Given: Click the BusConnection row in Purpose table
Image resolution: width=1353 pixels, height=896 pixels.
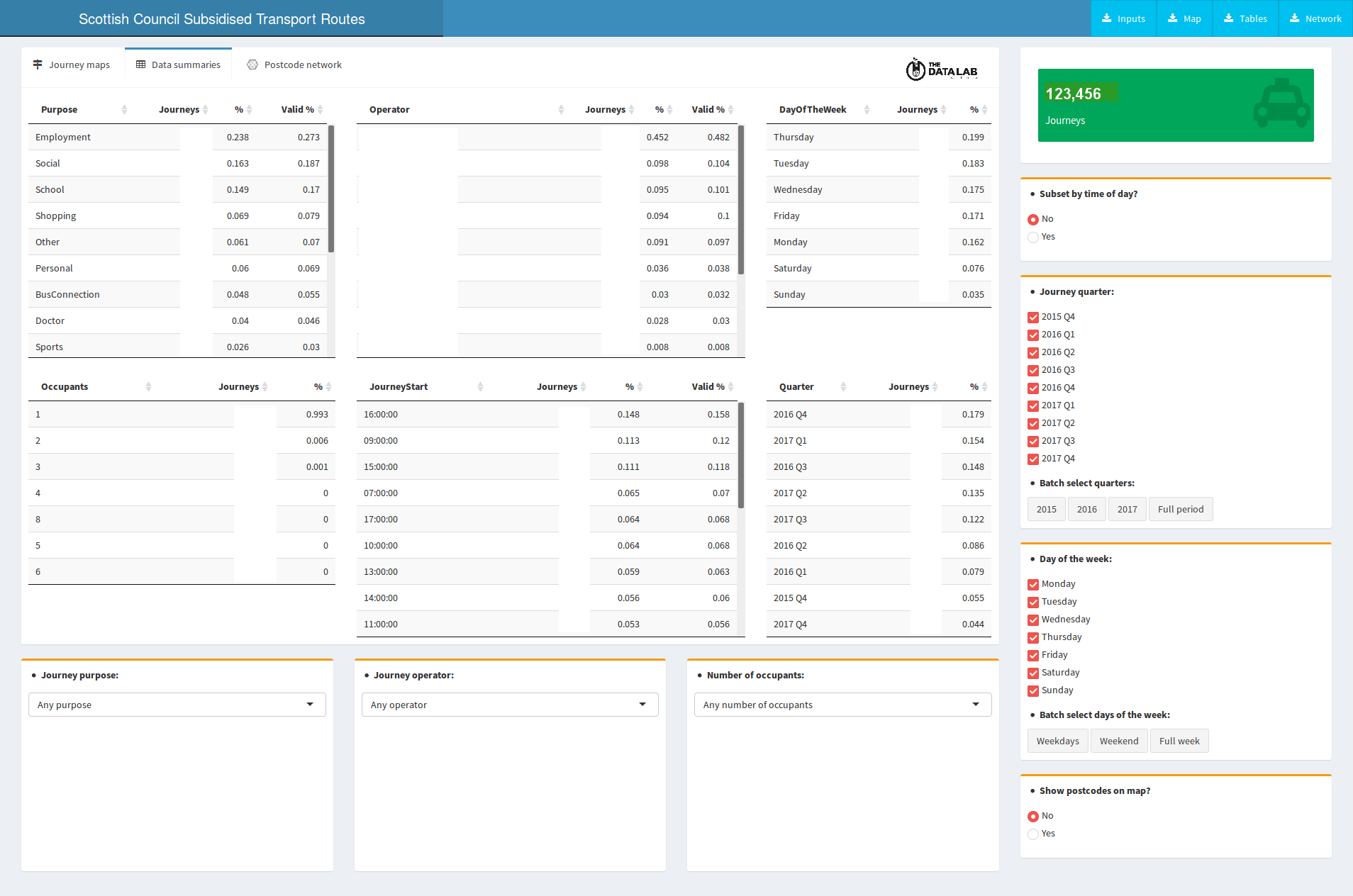Looking at the screenshot, I should tap(177, 294).
